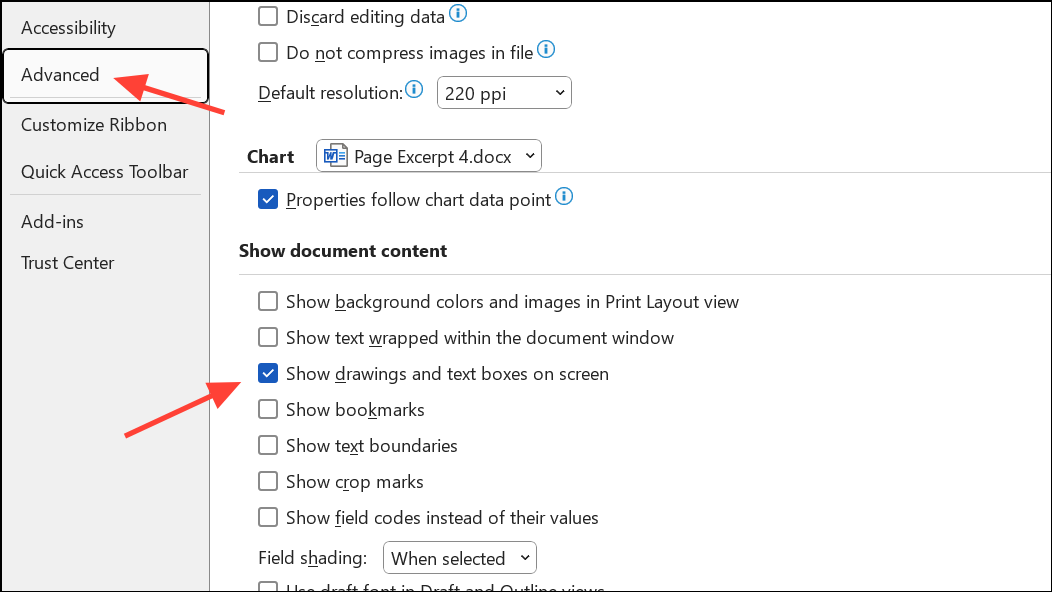Enable Discard editing data checkbox
The image size is (1052, 592).
coord(268,16)
